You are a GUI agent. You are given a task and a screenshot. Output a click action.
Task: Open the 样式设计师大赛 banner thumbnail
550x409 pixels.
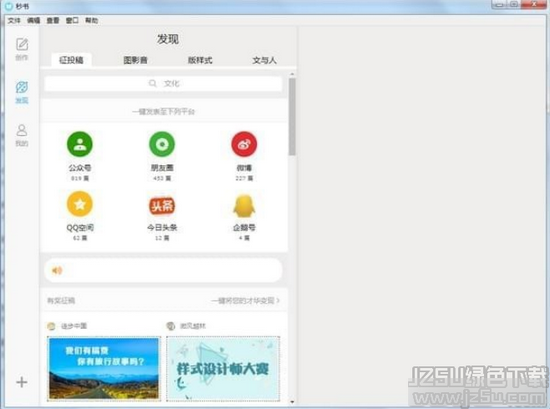[x=223, y=368]
